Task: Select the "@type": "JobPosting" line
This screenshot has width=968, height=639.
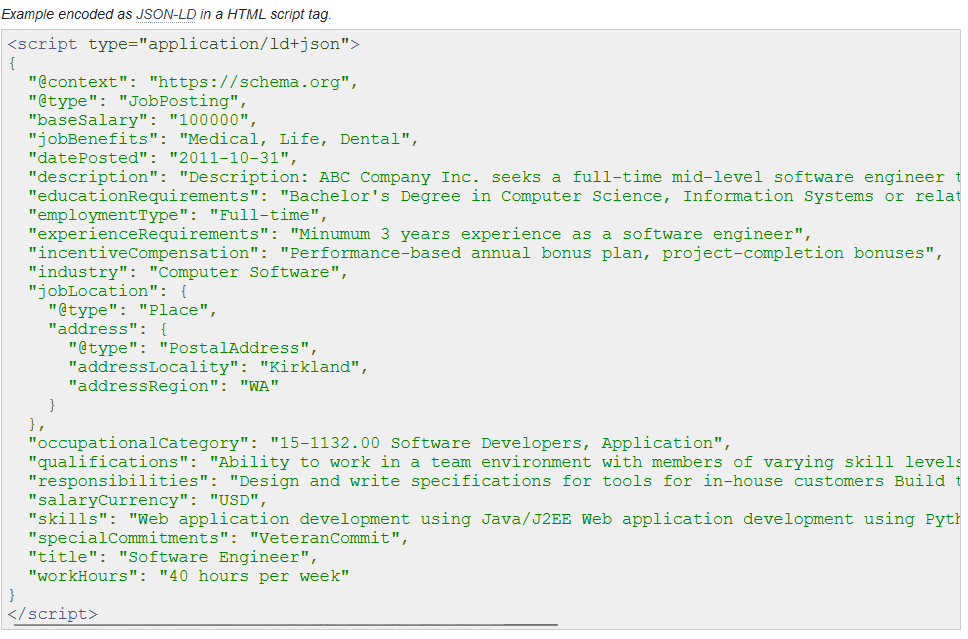Action: tap(137, 101)
